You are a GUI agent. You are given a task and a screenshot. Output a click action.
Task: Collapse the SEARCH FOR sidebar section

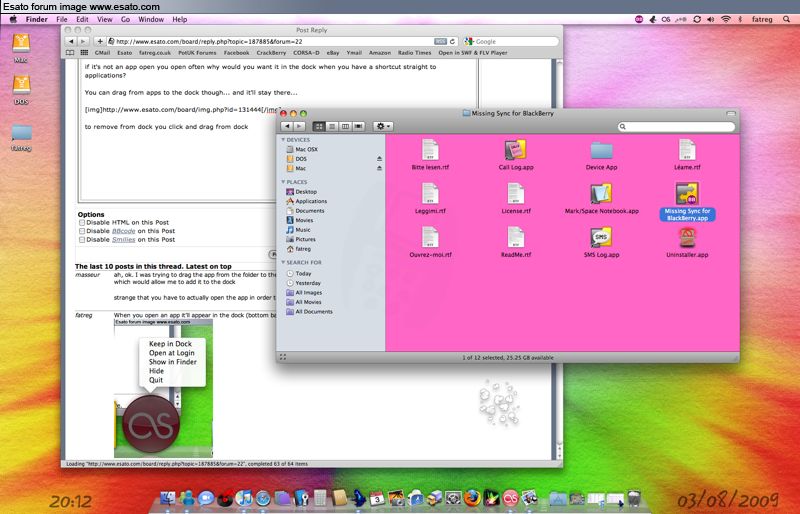click(x=283, y=262)
